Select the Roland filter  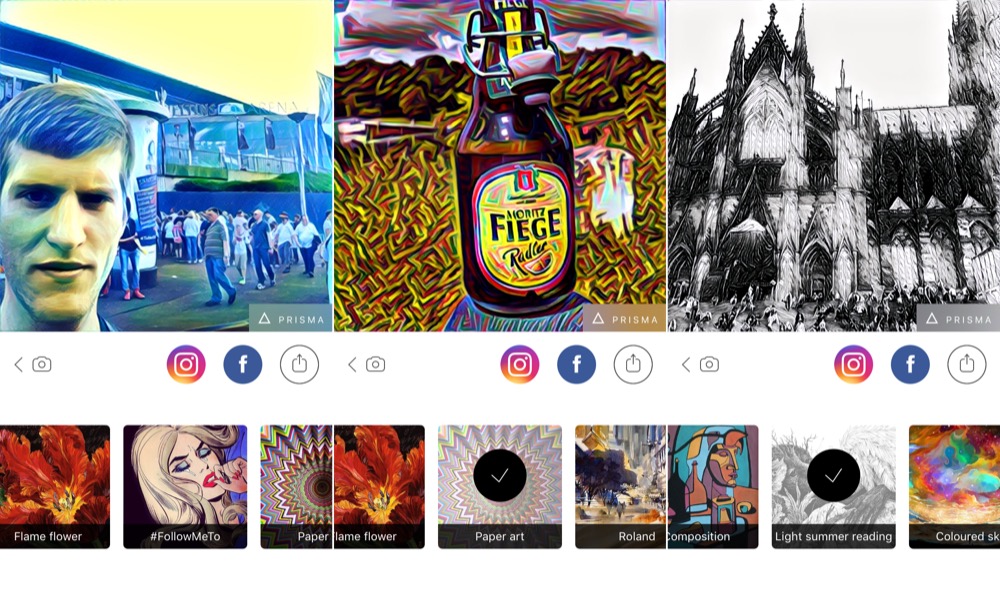click(621, 487)
